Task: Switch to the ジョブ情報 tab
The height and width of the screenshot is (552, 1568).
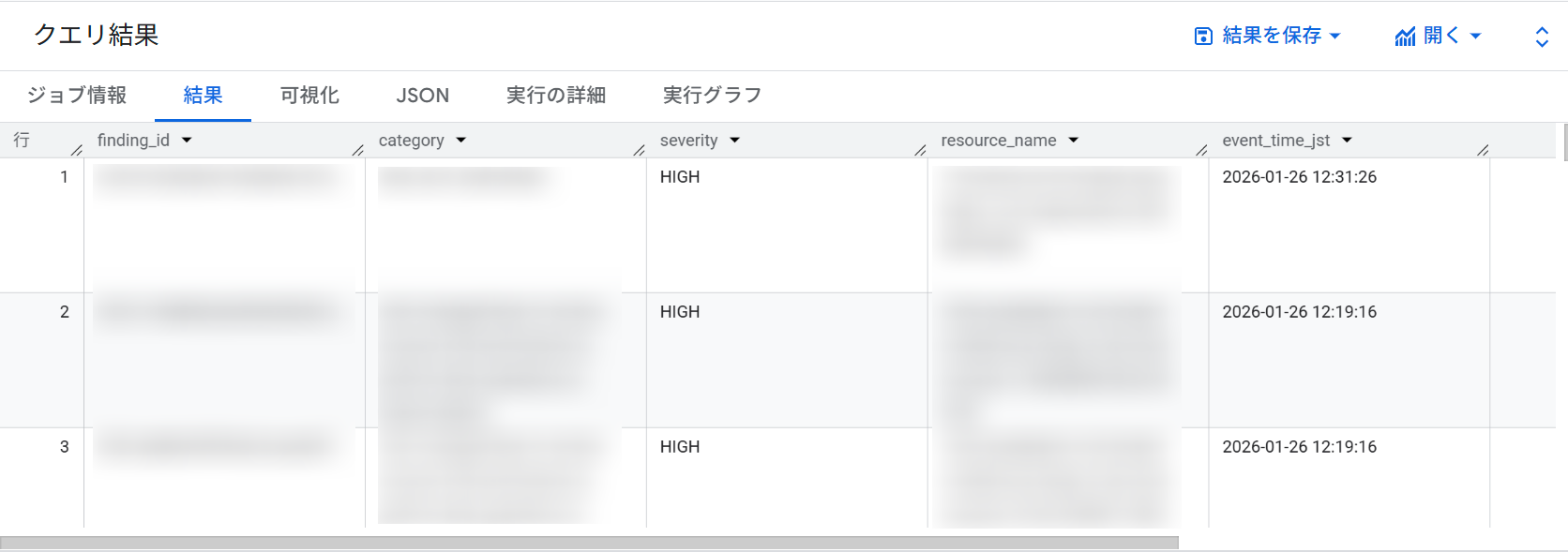Action: 77,96
